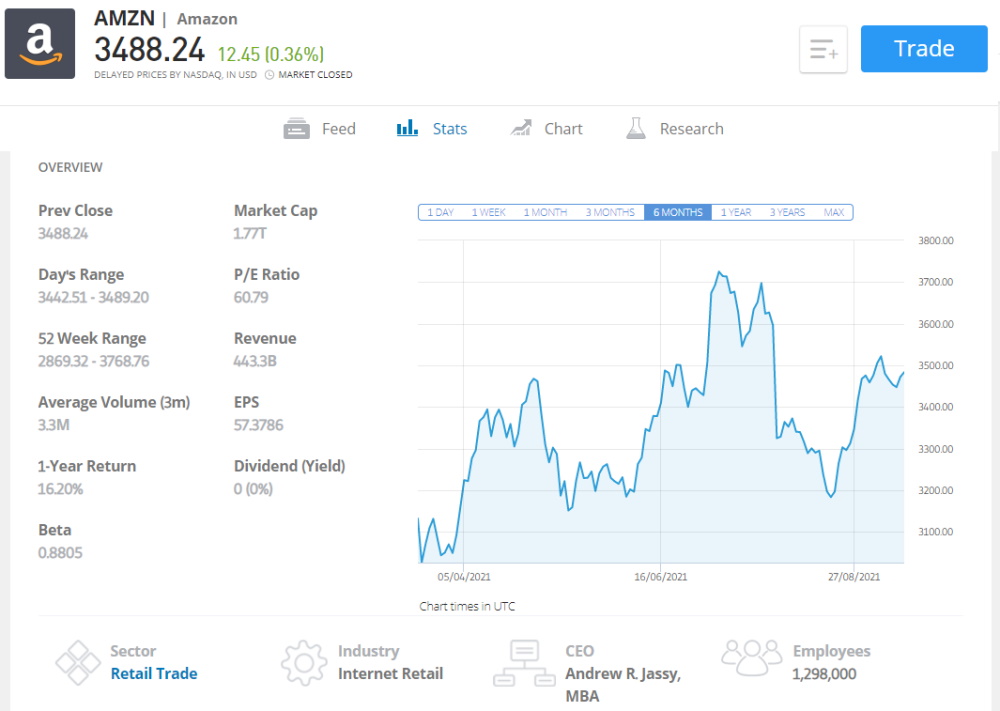1000x711 pixels.
Task: Click the 16/06/2021 date label on chart
Action: coord(661,576)
